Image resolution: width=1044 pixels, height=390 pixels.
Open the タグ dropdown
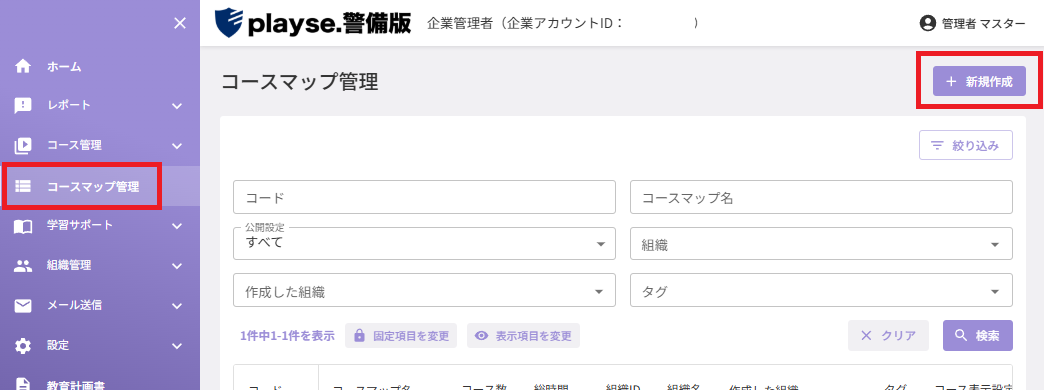822,290
